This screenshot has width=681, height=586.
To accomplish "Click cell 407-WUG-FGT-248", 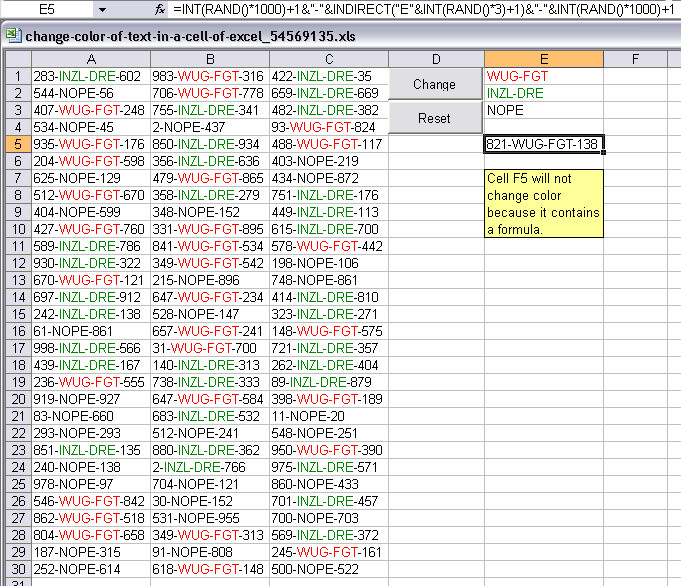I will pos(91,110).
